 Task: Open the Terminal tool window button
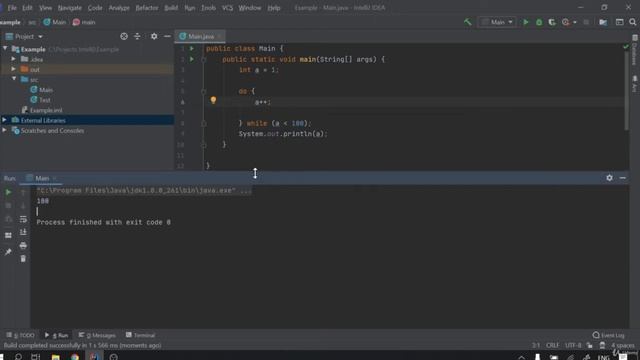(x=140, y=335)
